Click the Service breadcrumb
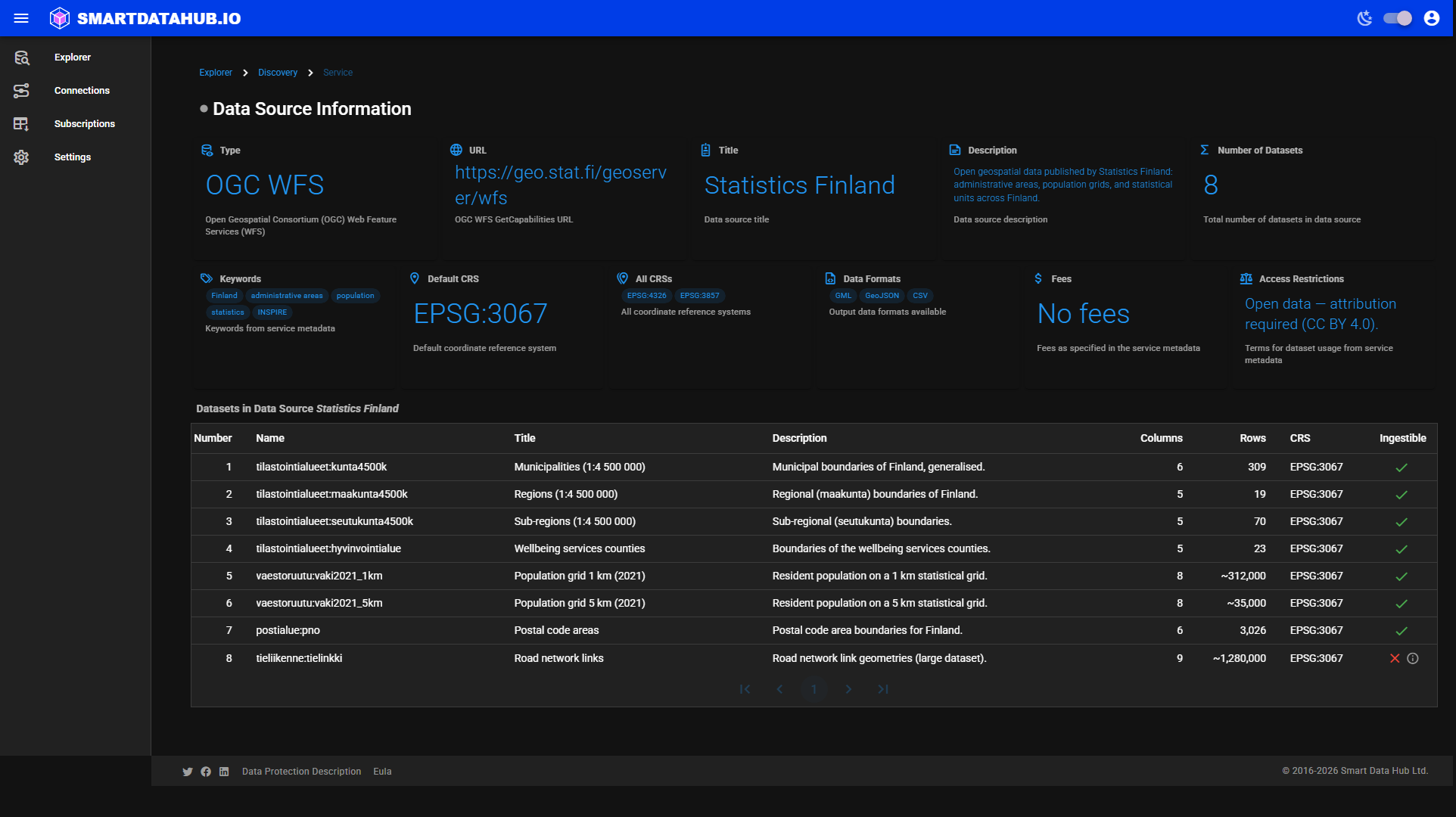 pyautogui.click(x=338, y=73)
